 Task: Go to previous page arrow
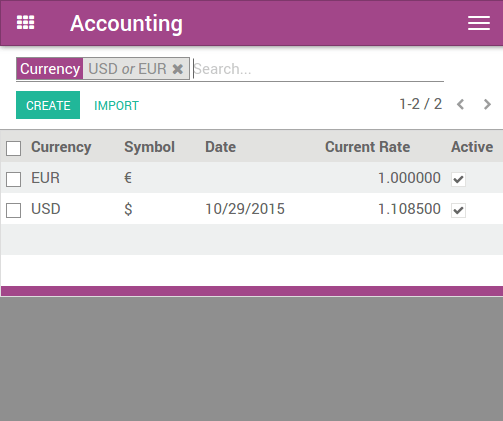tap(461, 105)
